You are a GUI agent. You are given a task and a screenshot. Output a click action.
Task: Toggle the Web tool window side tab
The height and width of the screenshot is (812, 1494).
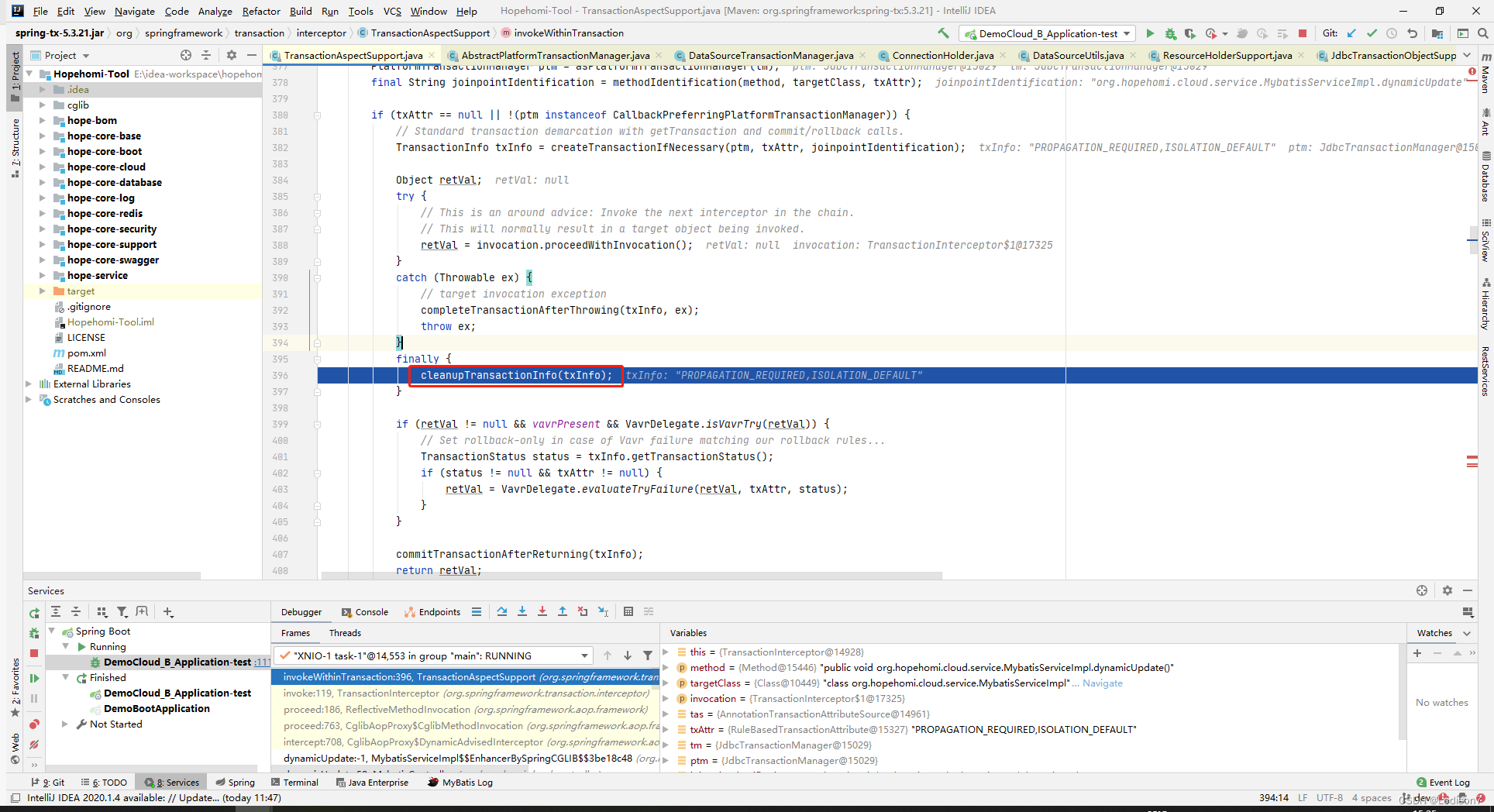15,748
